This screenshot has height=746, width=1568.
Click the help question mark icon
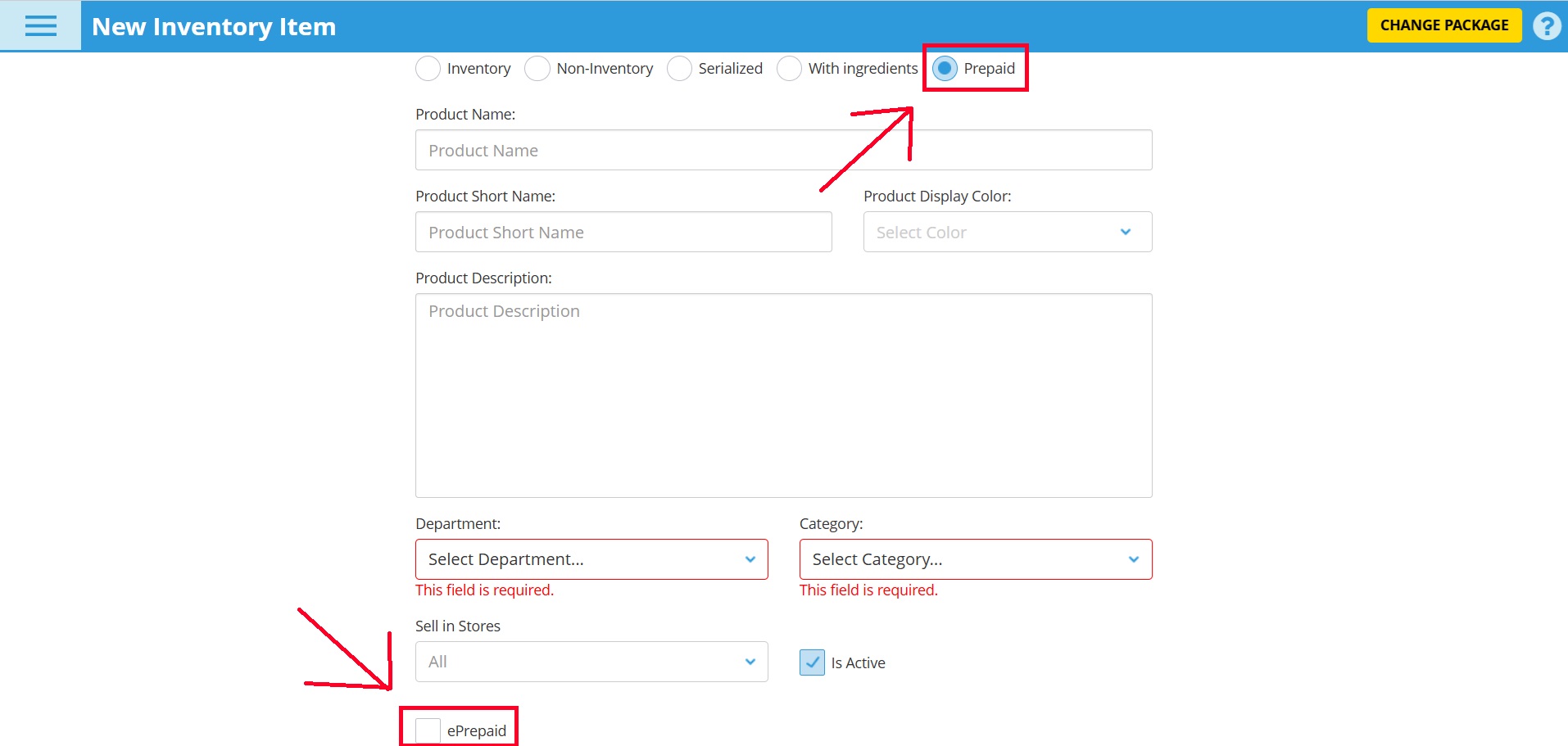pyautogui.click(x=1547, y=25)
